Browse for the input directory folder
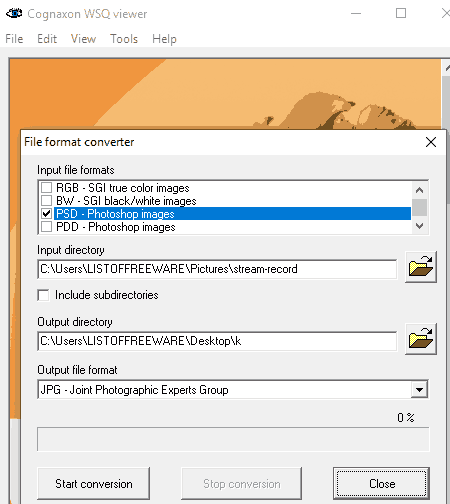 pyautogui.click(x=421, y=267)
